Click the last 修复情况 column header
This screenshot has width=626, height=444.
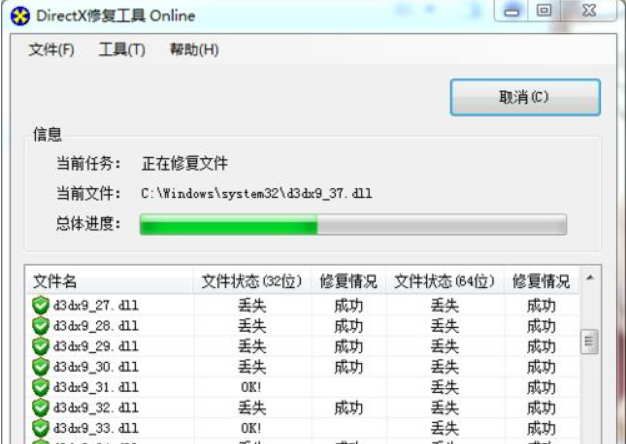point(541,281)
